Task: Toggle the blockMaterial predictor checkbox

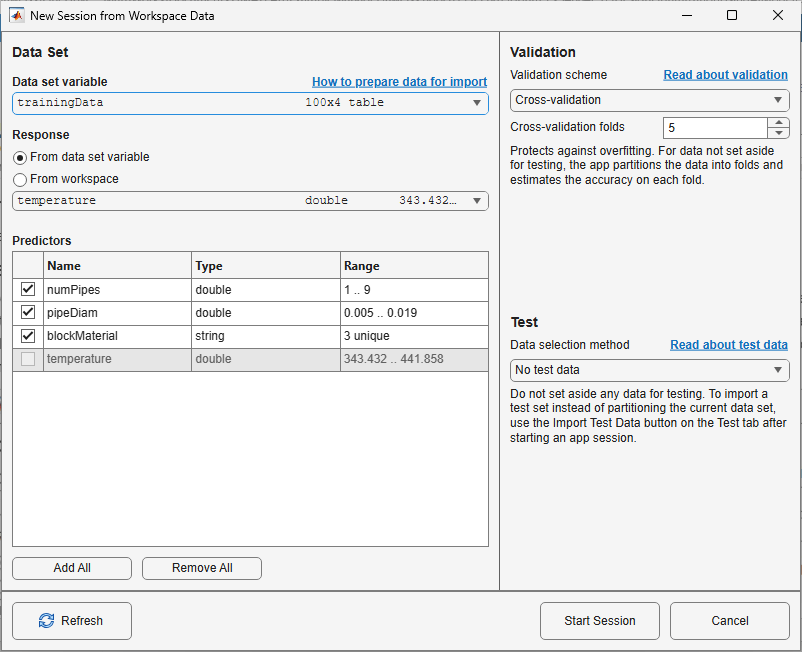Action: (x=28, y=335)
